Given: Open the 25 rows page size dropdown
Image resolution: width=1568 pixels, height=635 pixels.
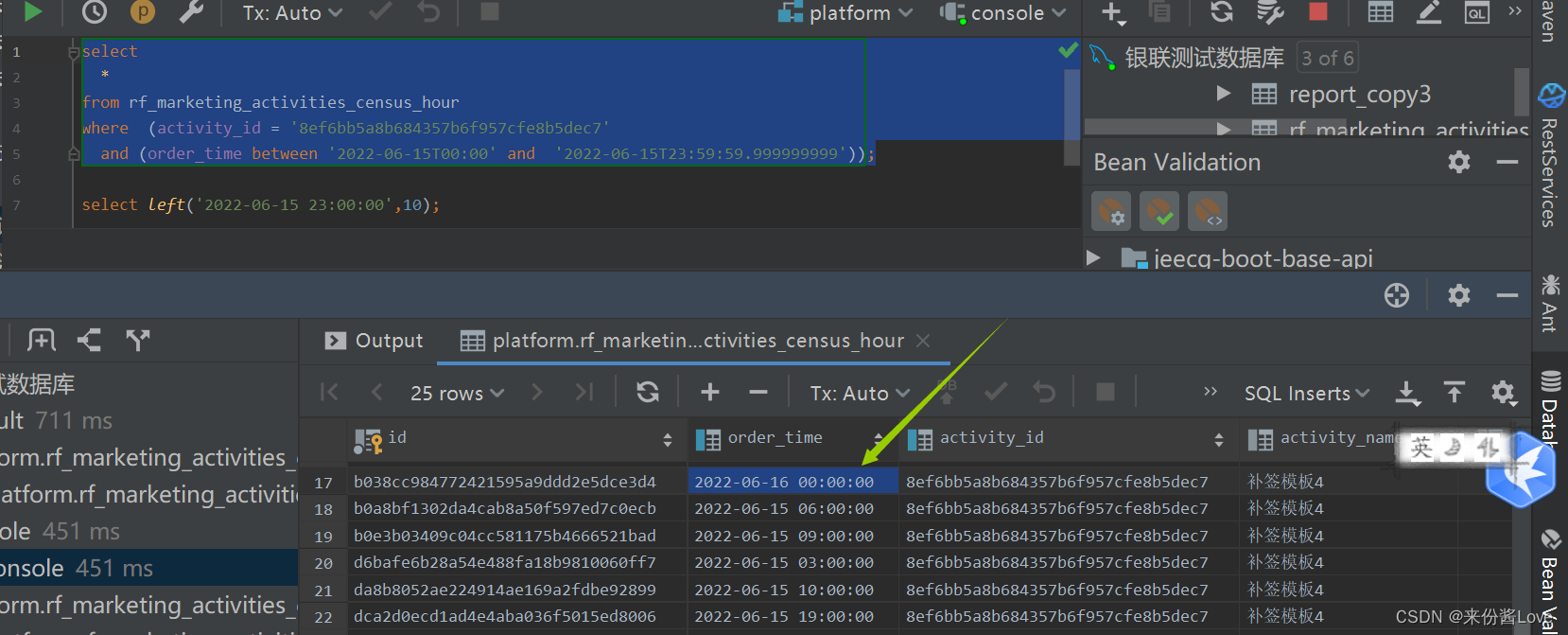Looking at the screenshot, I should point(457,393).
